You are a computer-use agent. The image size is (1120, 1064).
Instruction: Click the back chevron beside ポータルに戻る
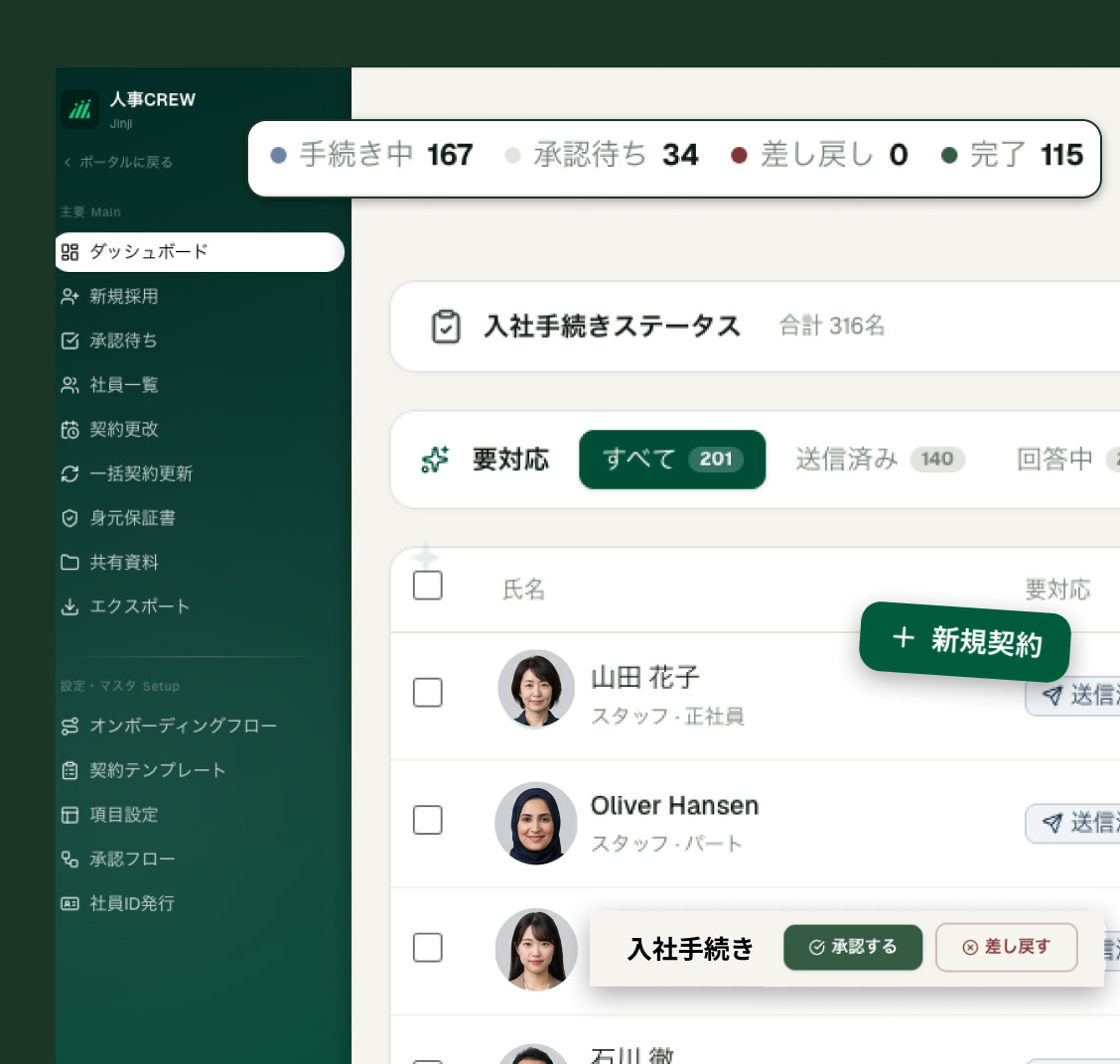pyautogui.click(x=68, y=162)
